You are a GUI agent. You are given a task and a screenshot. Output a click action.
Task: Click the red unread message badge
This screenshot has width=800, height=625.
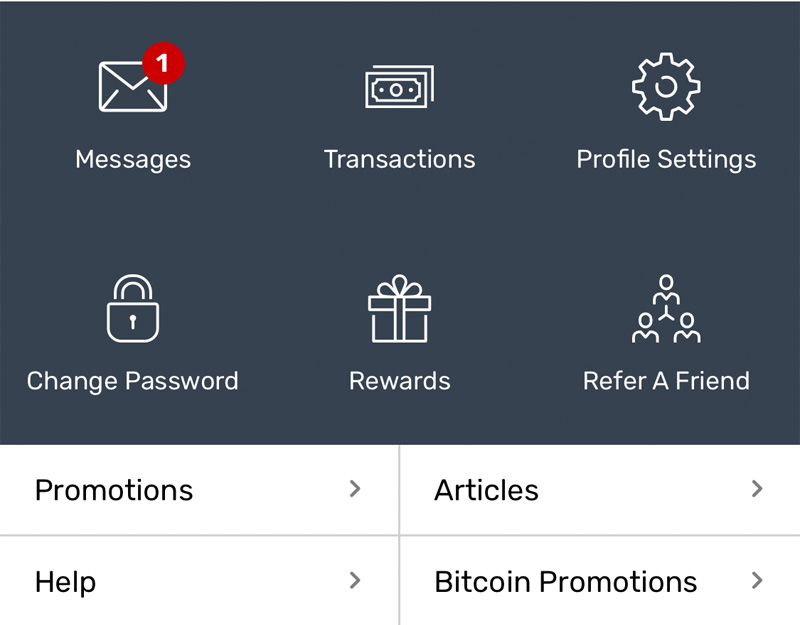point(163,63)
